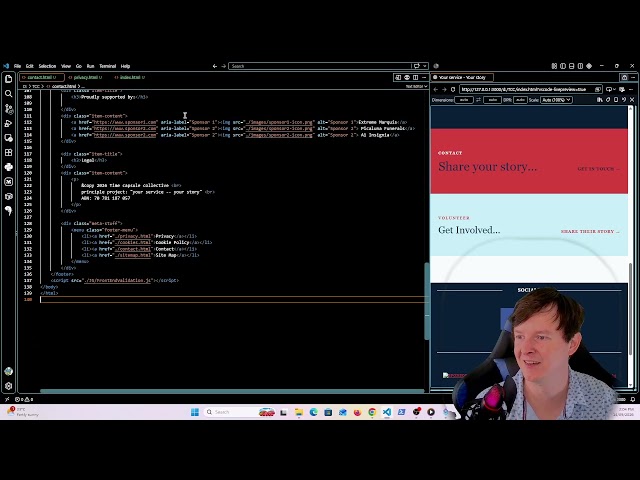This screenshot has height=480, width=640.
Task: Open the Remote Explorer view
Action: point(9,138)
